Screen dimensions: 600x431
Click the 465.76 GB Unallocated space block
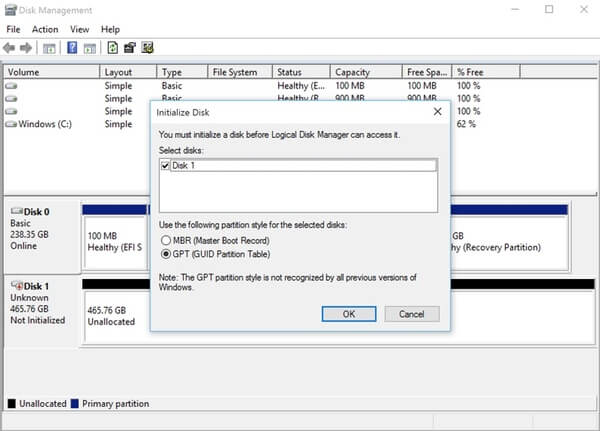pos(117,316)
